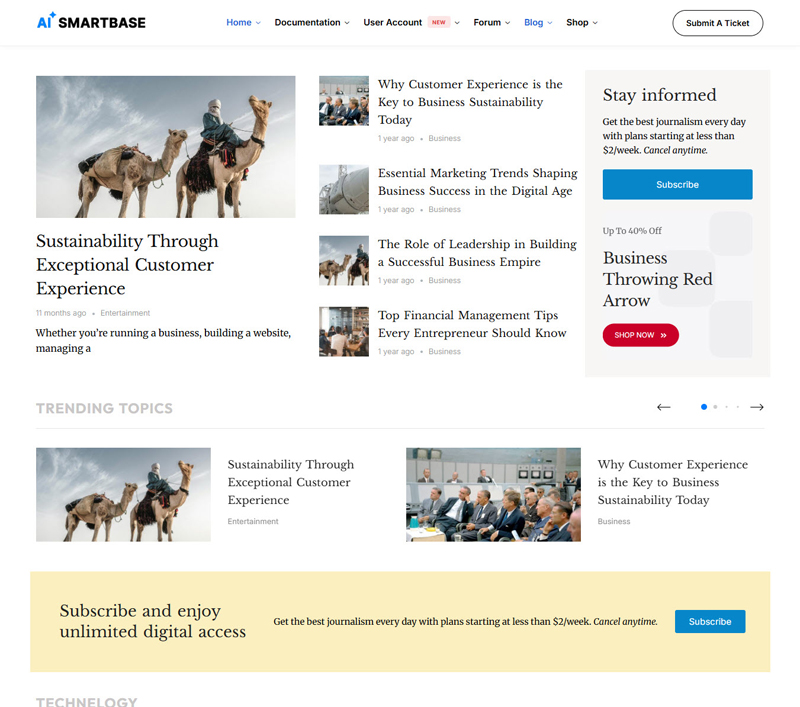The height and width of the screenshot is (707, 800).
Task: Select the first carousel pagination dot
Action: [704, 407]
